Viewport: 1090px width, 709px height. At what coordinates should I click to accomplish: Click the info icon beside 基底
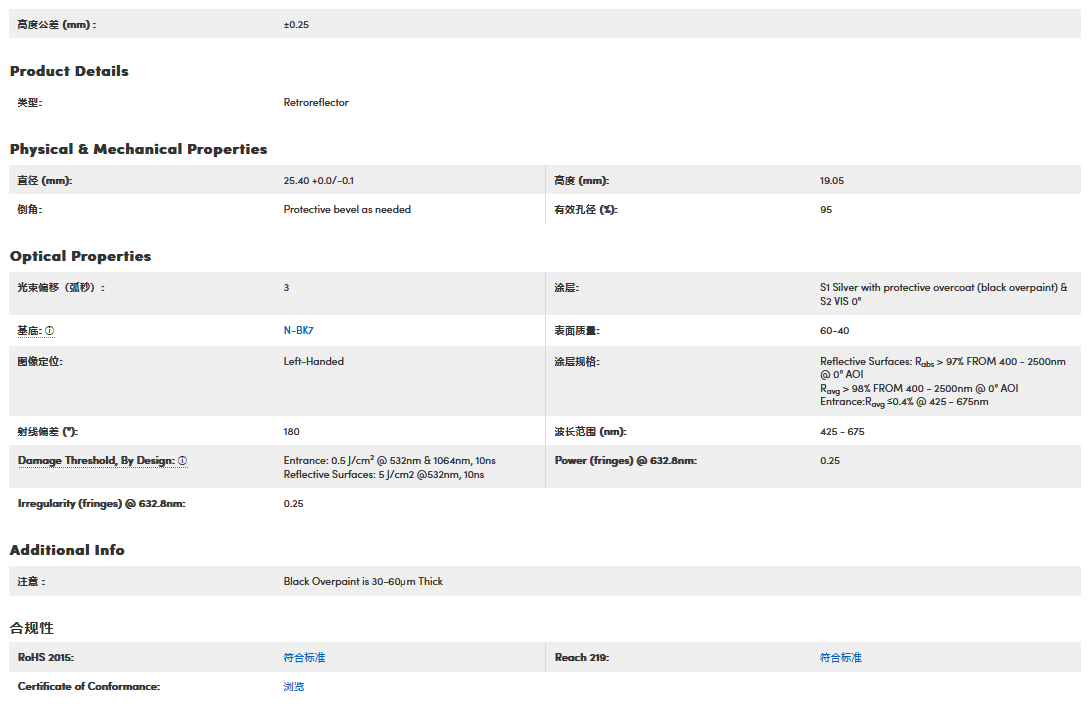pyautogui.click(x=50, y=331)
